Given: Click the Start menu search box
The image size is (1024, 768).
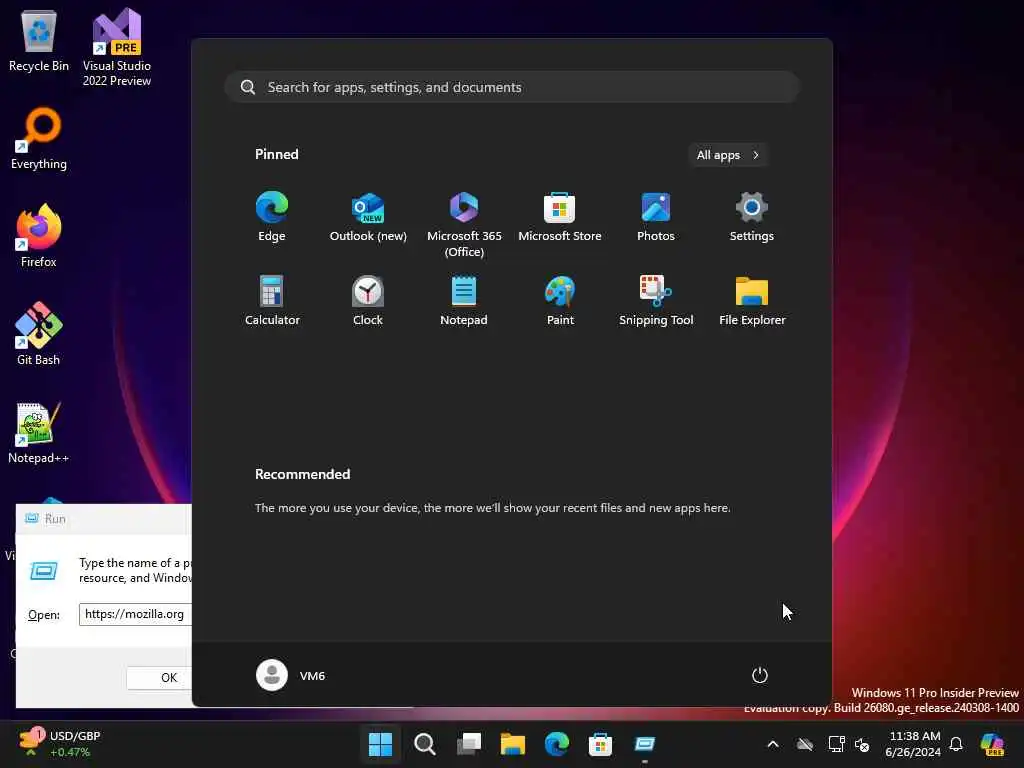Looking at the screenshot, I should pos(512,87).
